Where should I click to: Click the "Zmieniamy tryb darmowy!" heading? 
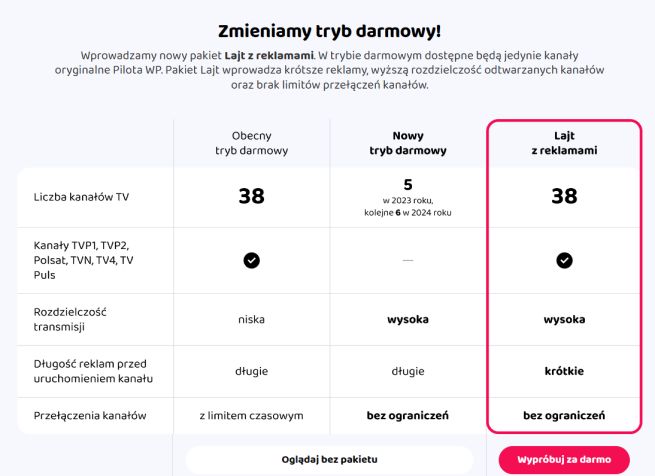(x=328, y=30)
